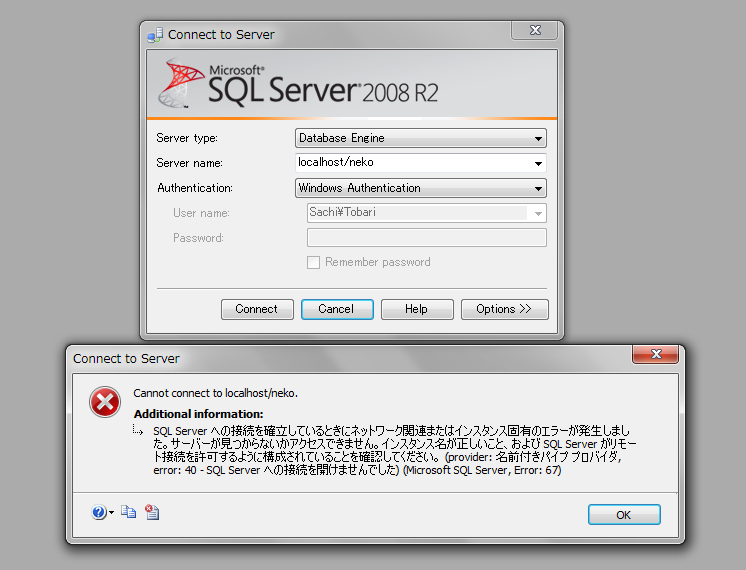Image resolution: width=746 pixels, height=570 pixels.
Task: Click the Connect button
Action: point(257,309)
